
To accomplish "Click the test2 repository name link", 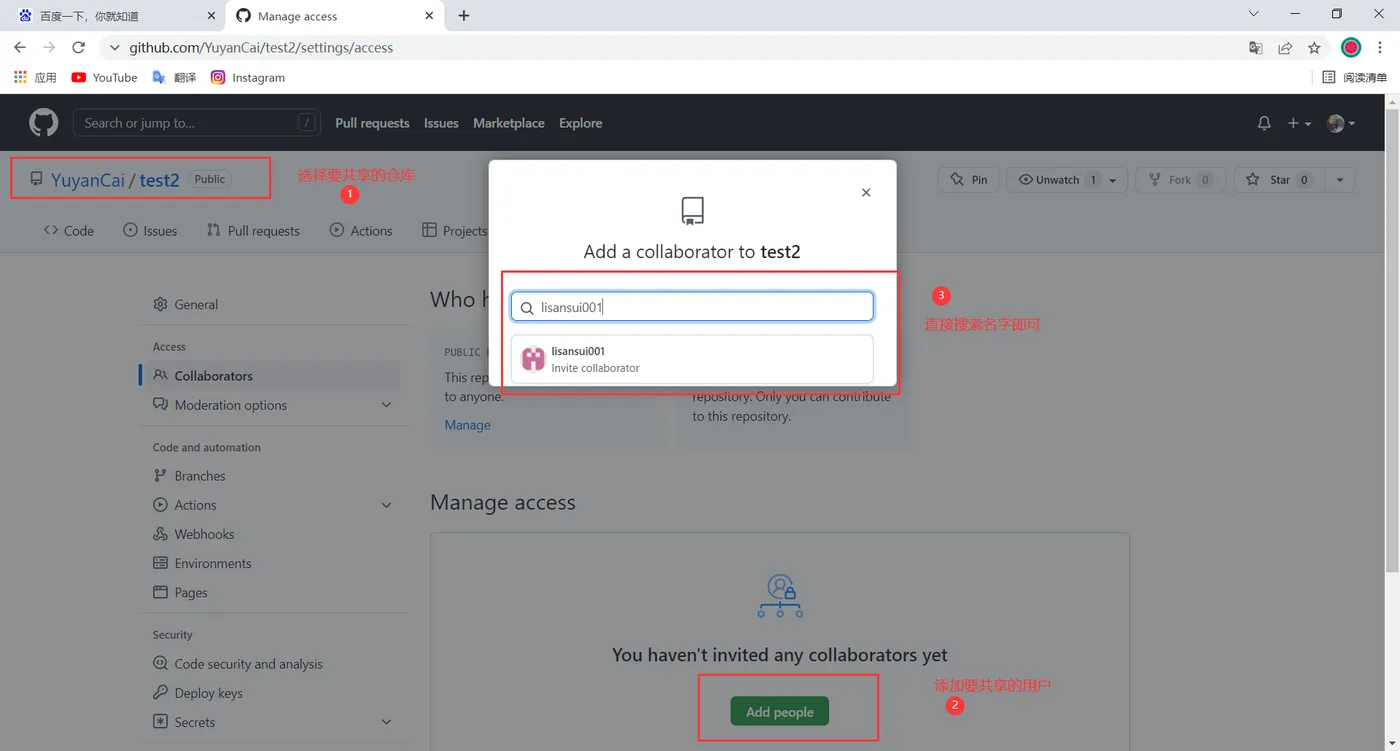I will coord(159,180).
